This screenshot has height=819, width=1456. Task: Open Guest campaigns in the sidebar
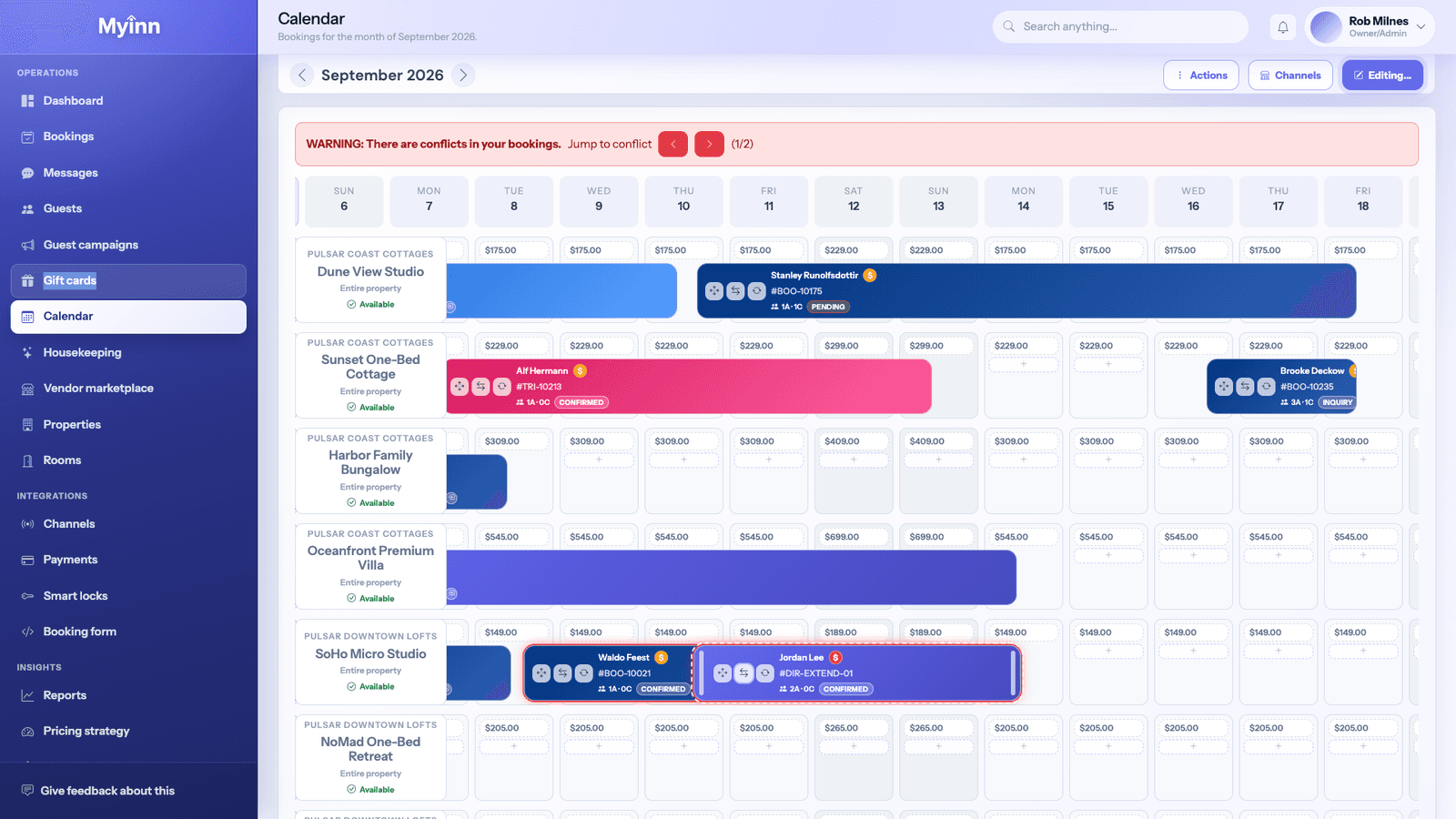coord(128,245)
